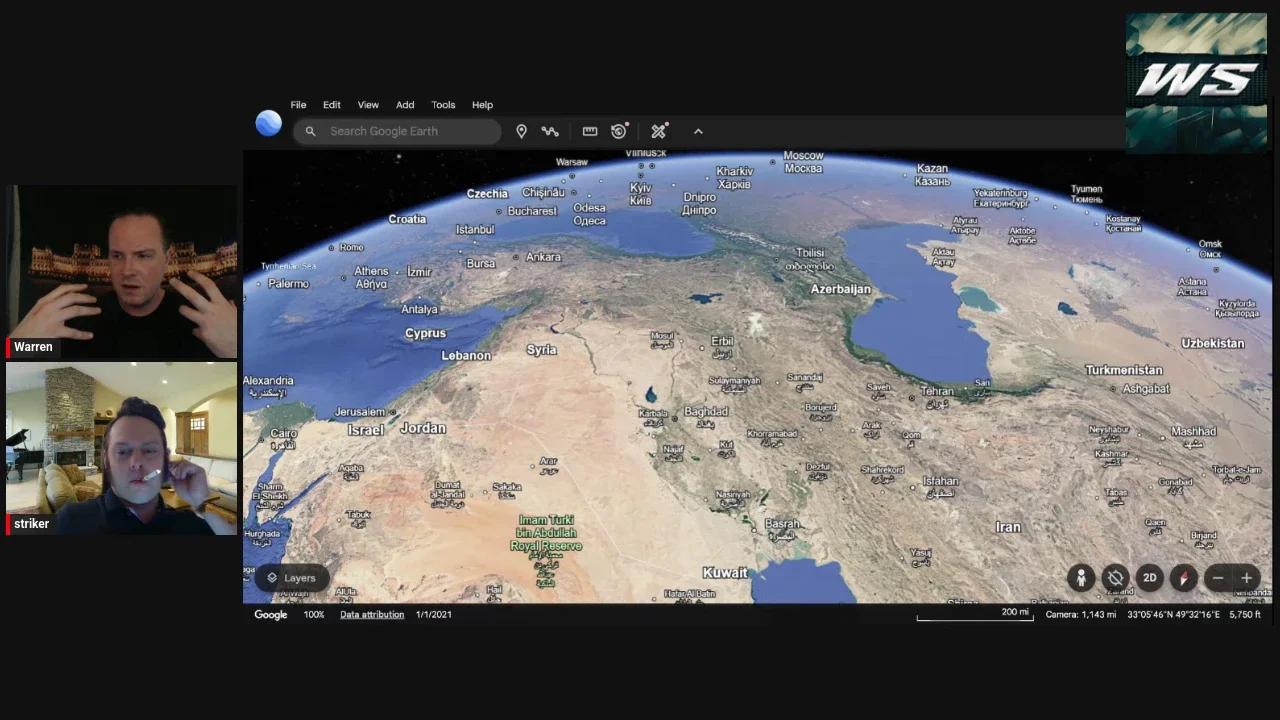
Task: Click inside the Search Google Earth field
Action: click(x=400, y=131)
